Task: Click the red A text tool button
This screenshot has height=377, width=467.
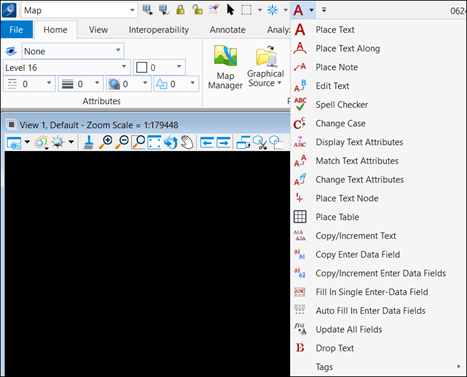Action: pyautogui.click(x=298, y=10)
